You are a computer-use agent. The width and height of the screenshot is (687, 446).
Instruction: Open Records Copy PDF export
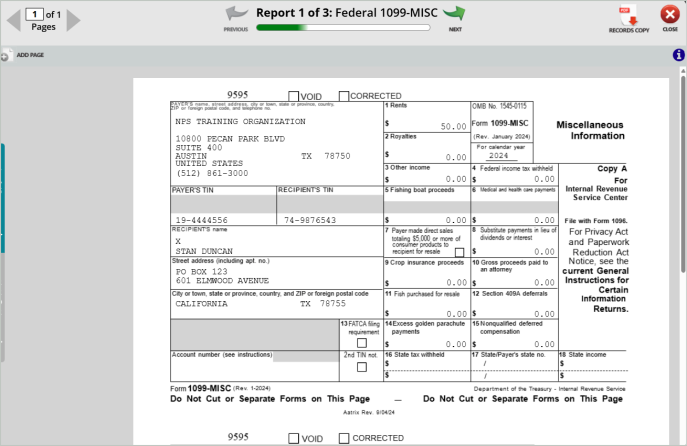pyautogui.click(x=629, y=16)
